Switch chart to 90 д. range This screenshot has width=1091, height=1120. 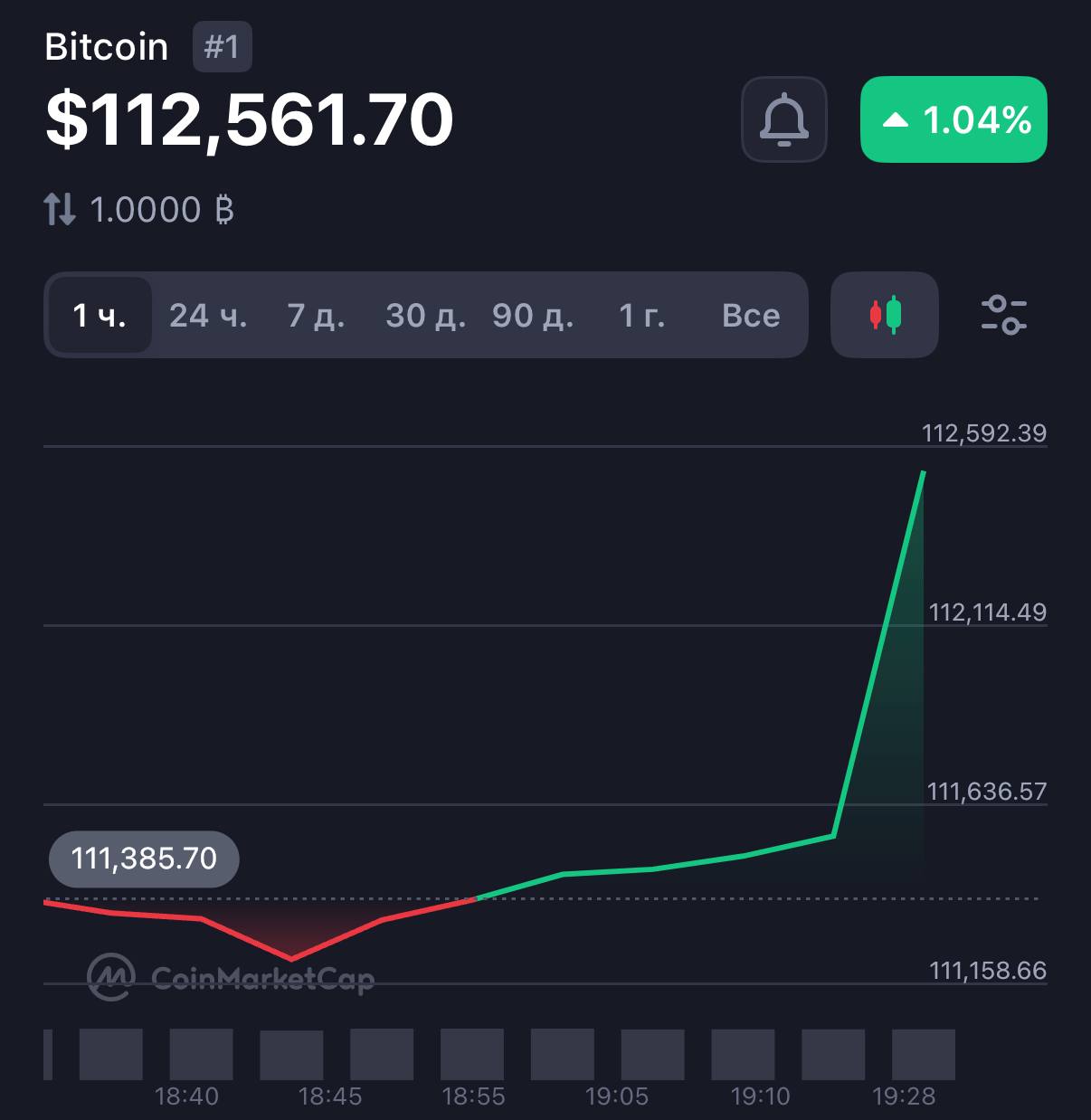(x=533, y=315)
